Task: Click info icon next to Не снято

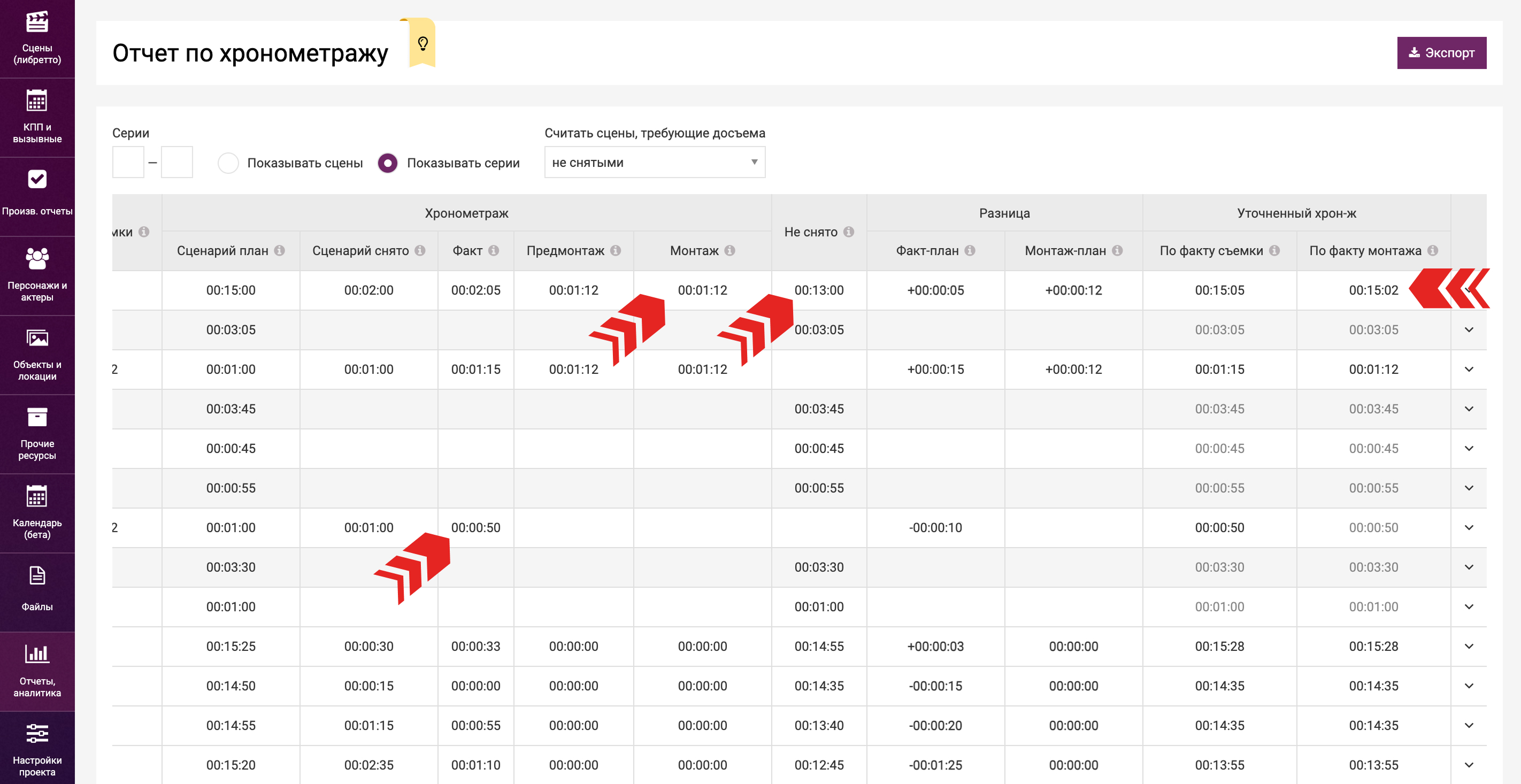Action: [849, 232]
